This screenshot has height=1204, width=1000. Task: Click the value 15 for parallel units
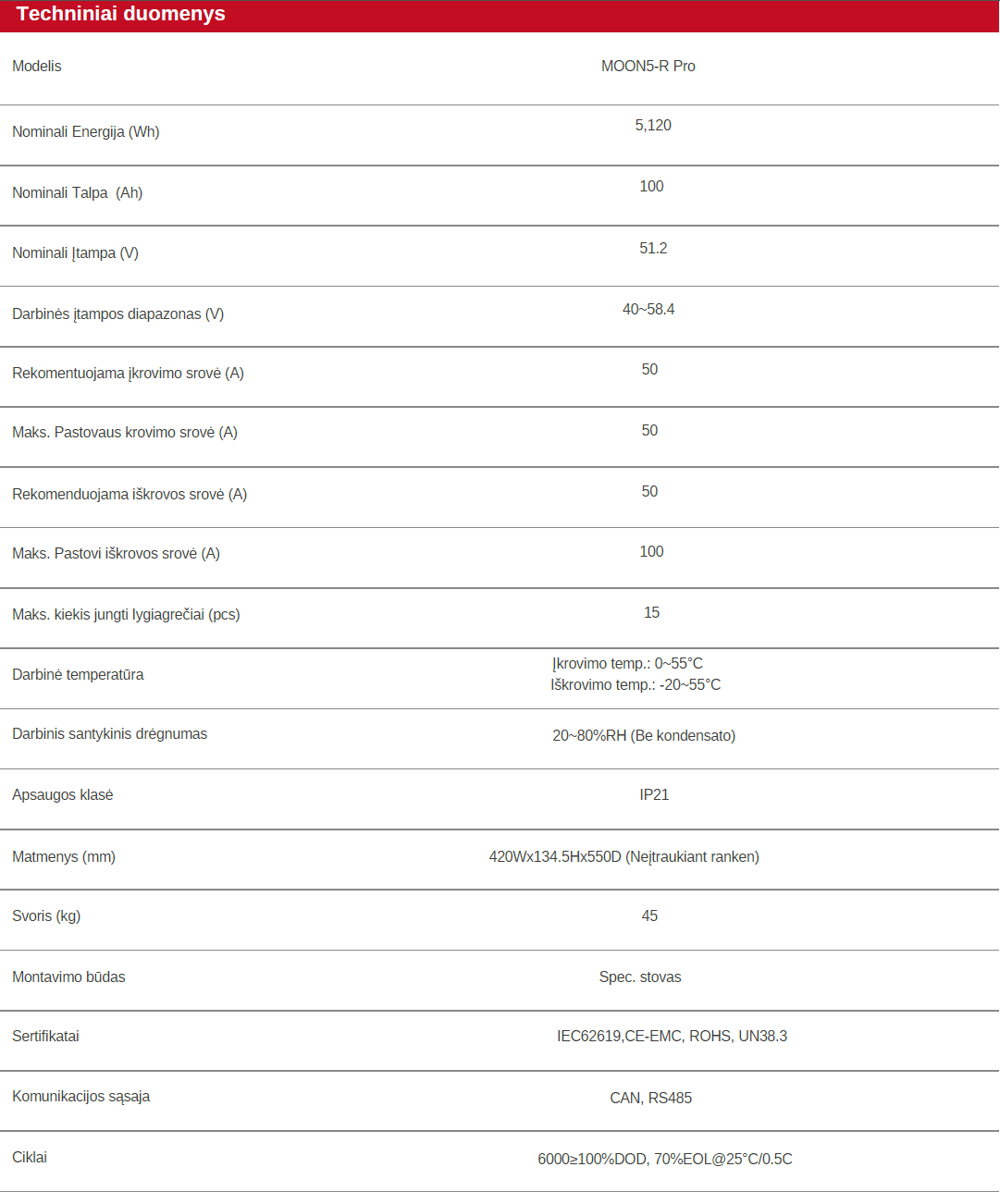651,613
